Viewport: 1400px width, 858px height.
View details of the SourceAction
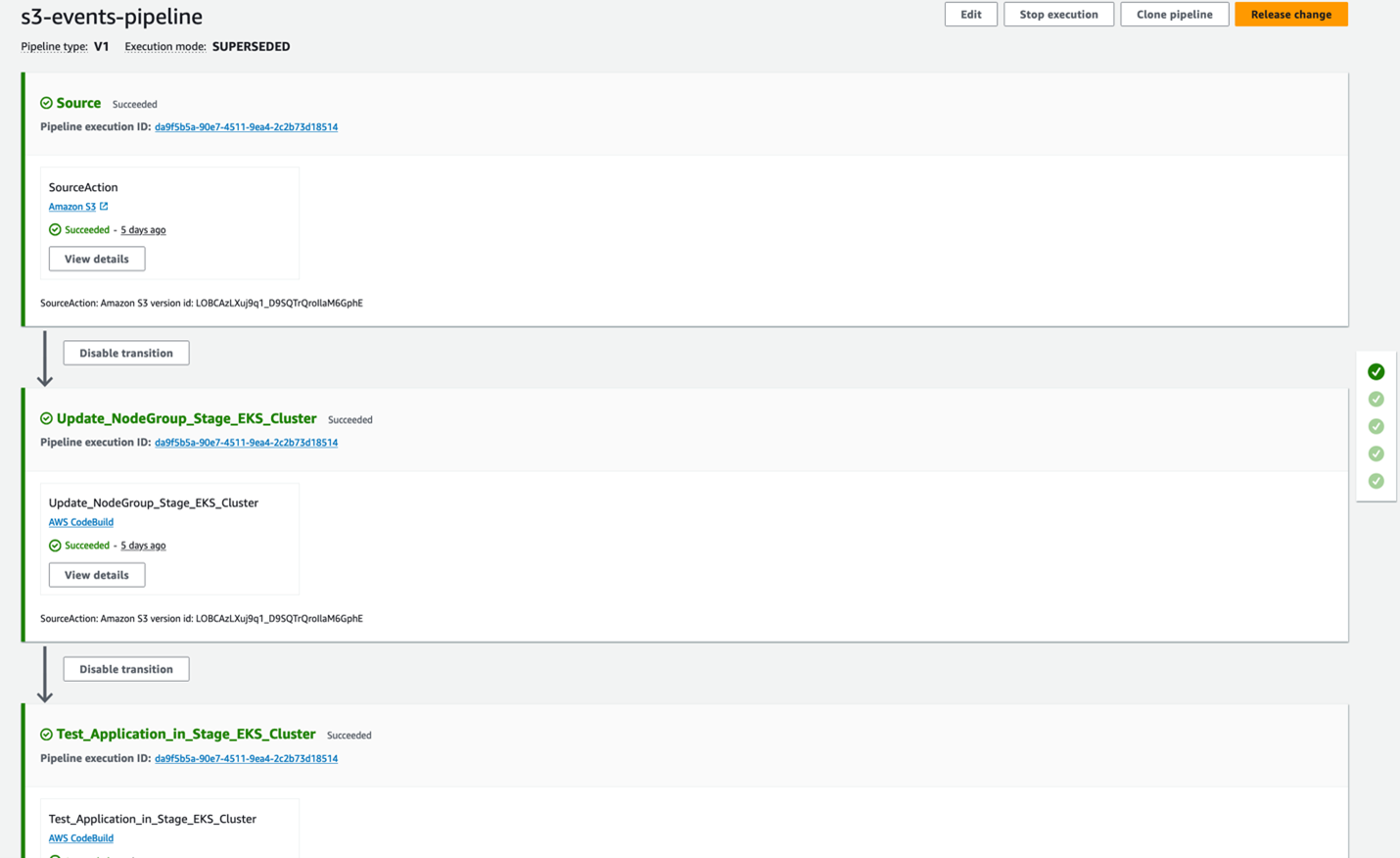point(97,259)
